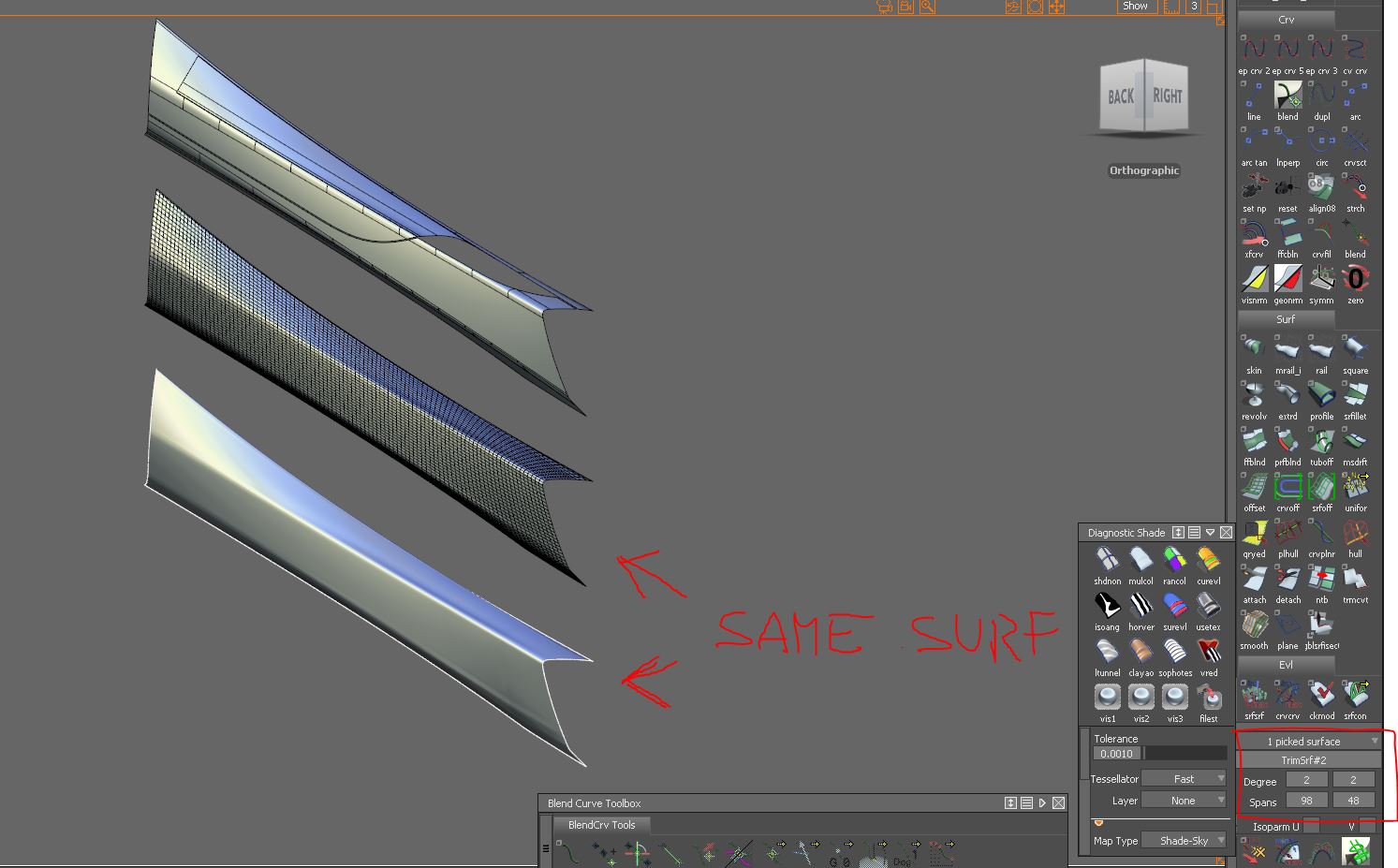This screenshot has height=868, width=1398.
Task: Select the zero transform icon
Action: point(1355,281)
